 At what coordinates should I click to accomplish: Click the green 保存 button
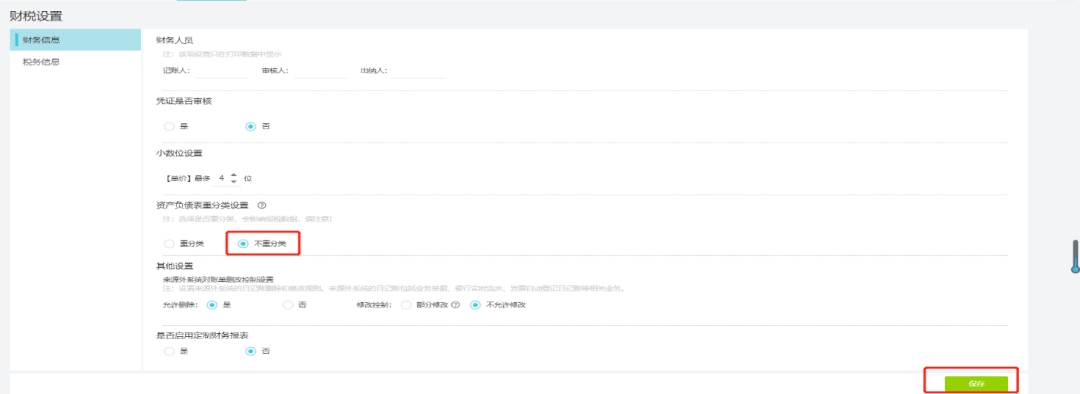click(x=976, y=384)
